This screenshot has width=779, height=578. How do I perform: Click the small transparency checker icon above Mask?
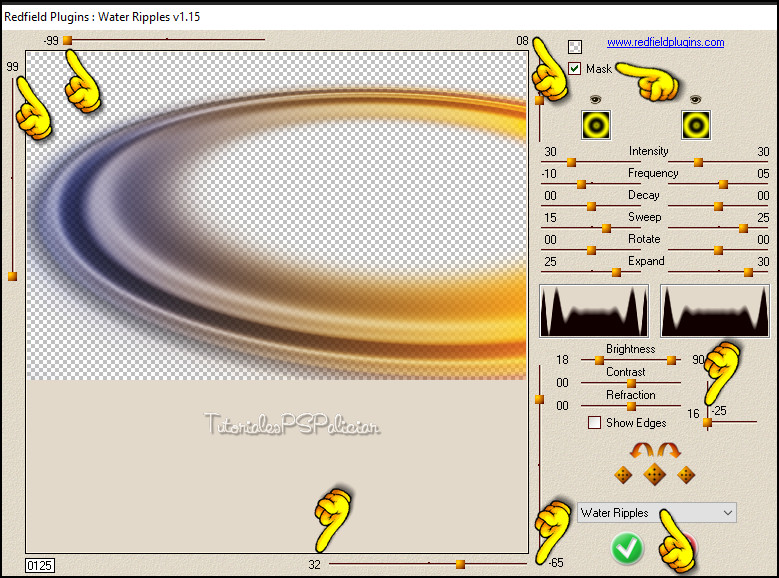point(575,46)
